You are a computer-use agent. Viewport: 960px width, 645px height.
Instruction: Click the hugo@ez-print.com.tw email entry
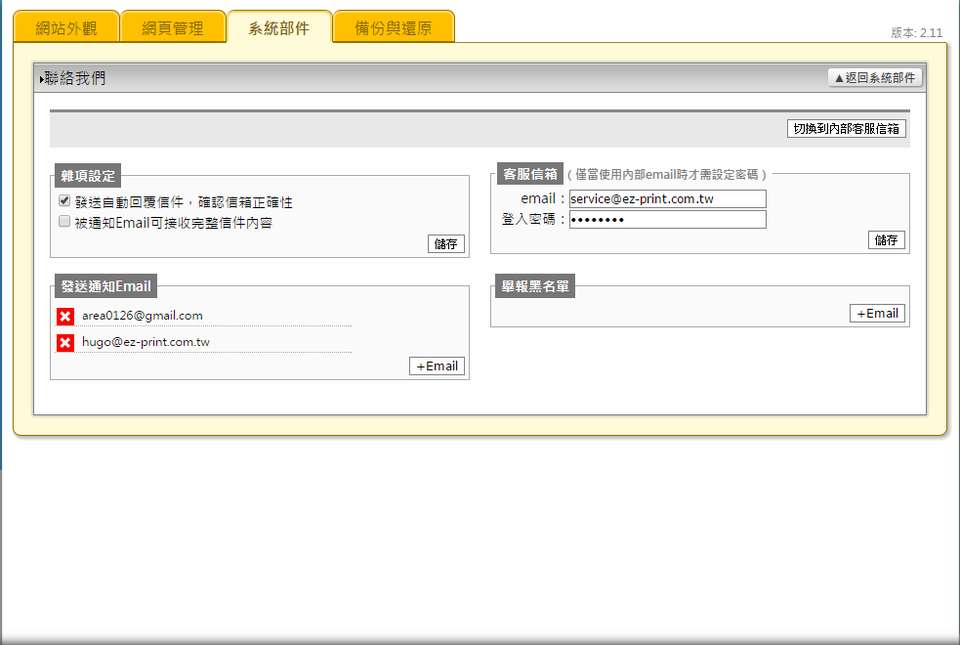pyautogui.click(x=146, y=342)
